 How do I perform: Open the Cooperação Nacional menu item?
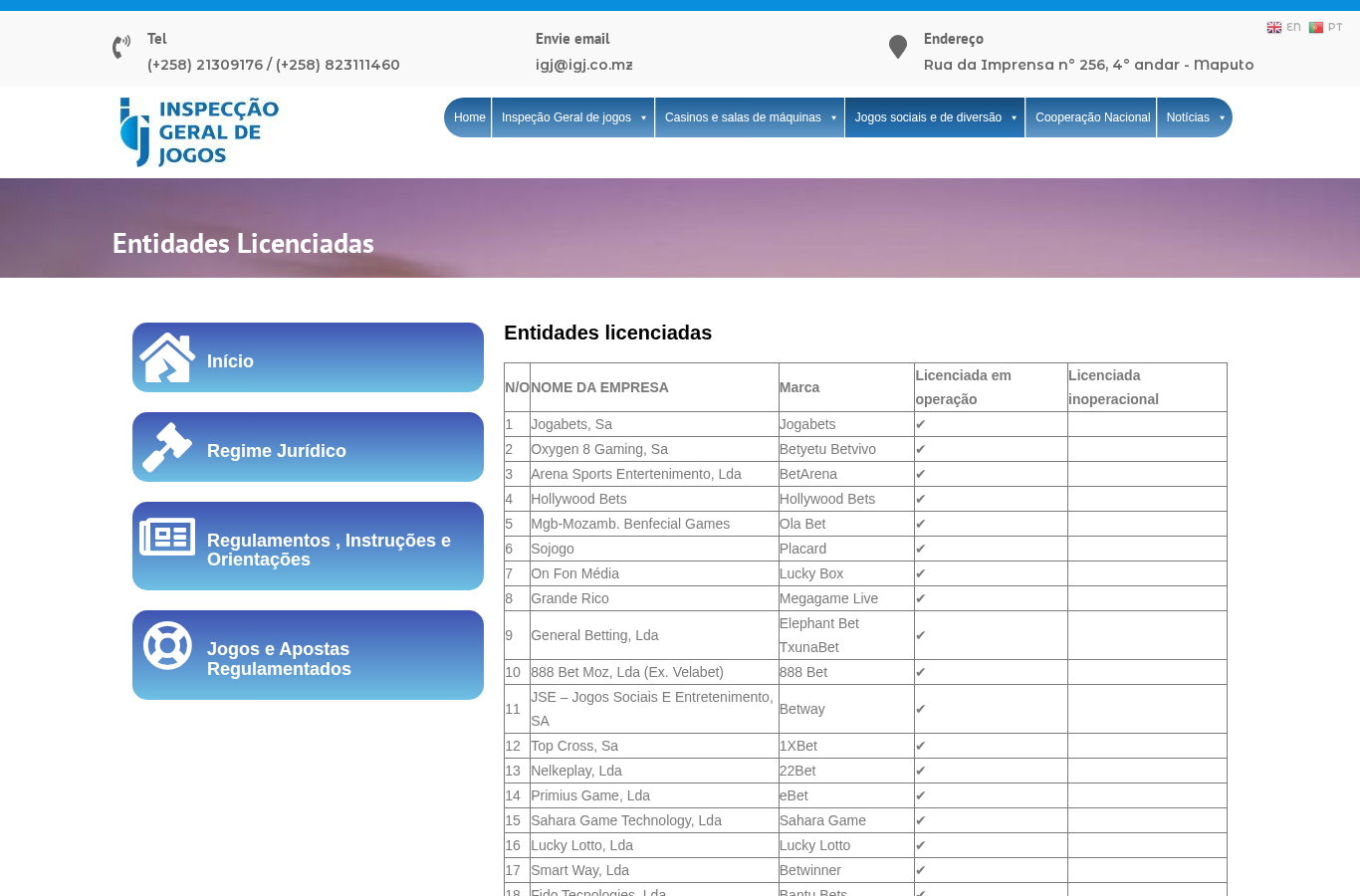pyautogui.click(x=1092, y=117)
